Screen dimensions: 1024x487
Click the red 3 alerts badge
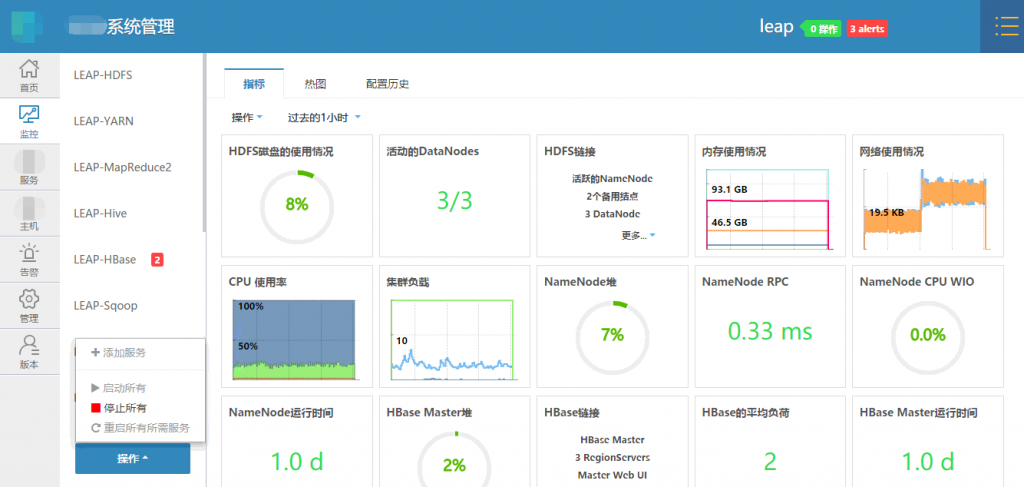pyautogui.click(x=867, y=29)
